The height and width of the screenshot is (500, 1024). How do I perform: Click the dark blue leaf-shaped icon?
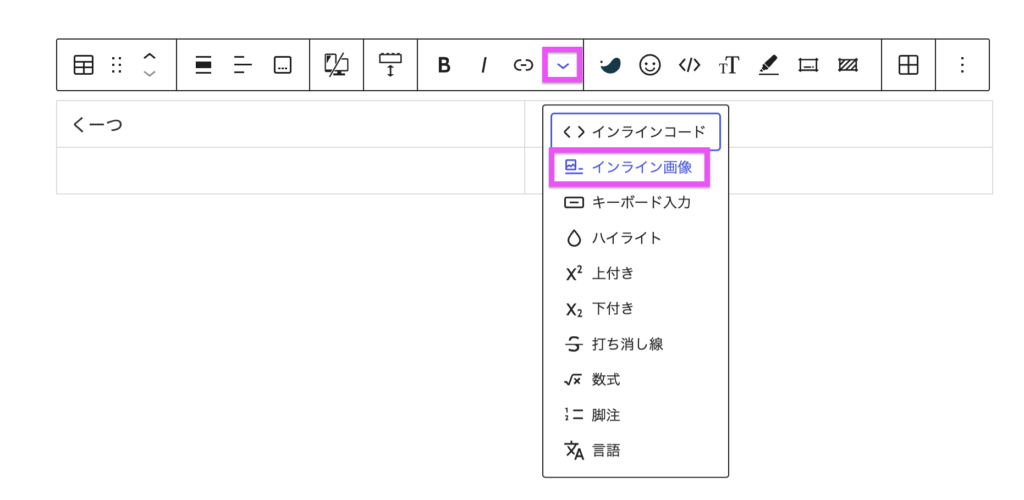pos(611,65)
